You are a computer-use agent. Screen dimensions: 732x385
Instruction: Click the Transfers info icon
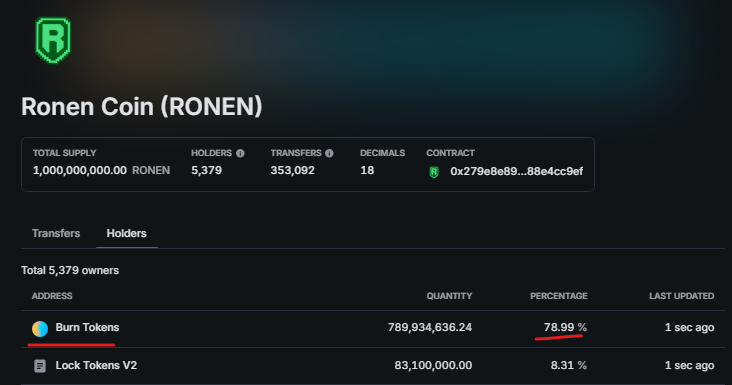pyautogui.click(x=329, y=153)
